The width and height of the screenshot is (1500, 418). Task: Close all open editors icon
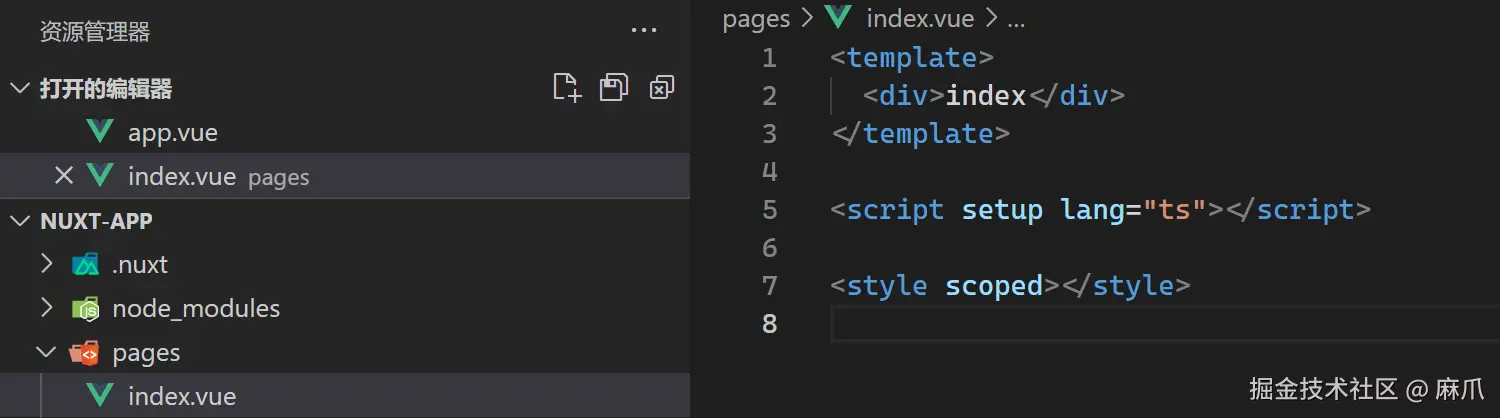tap(661, 88)
